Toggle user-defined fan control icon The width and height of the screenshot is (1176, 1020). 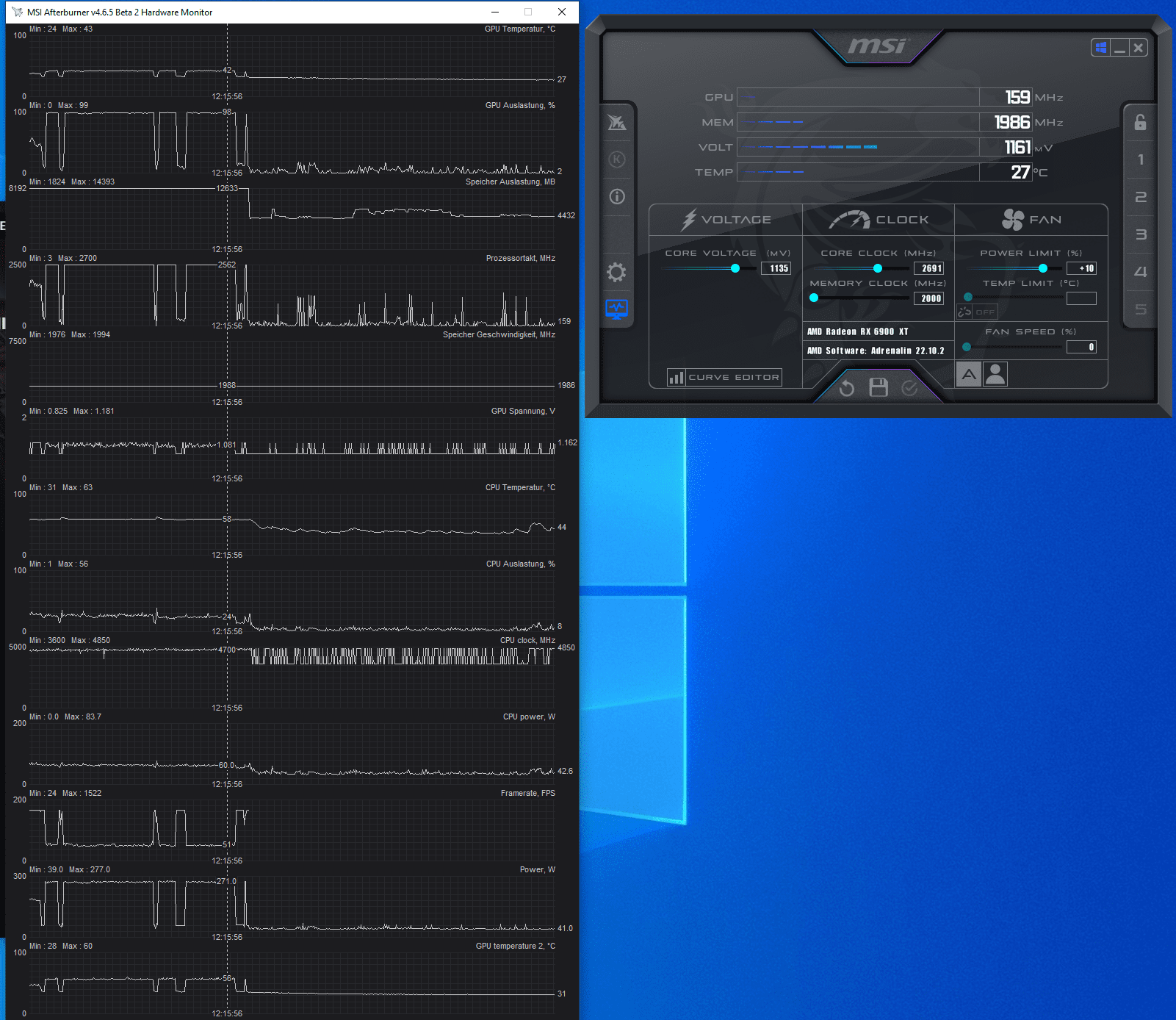(x=995, y=375)
